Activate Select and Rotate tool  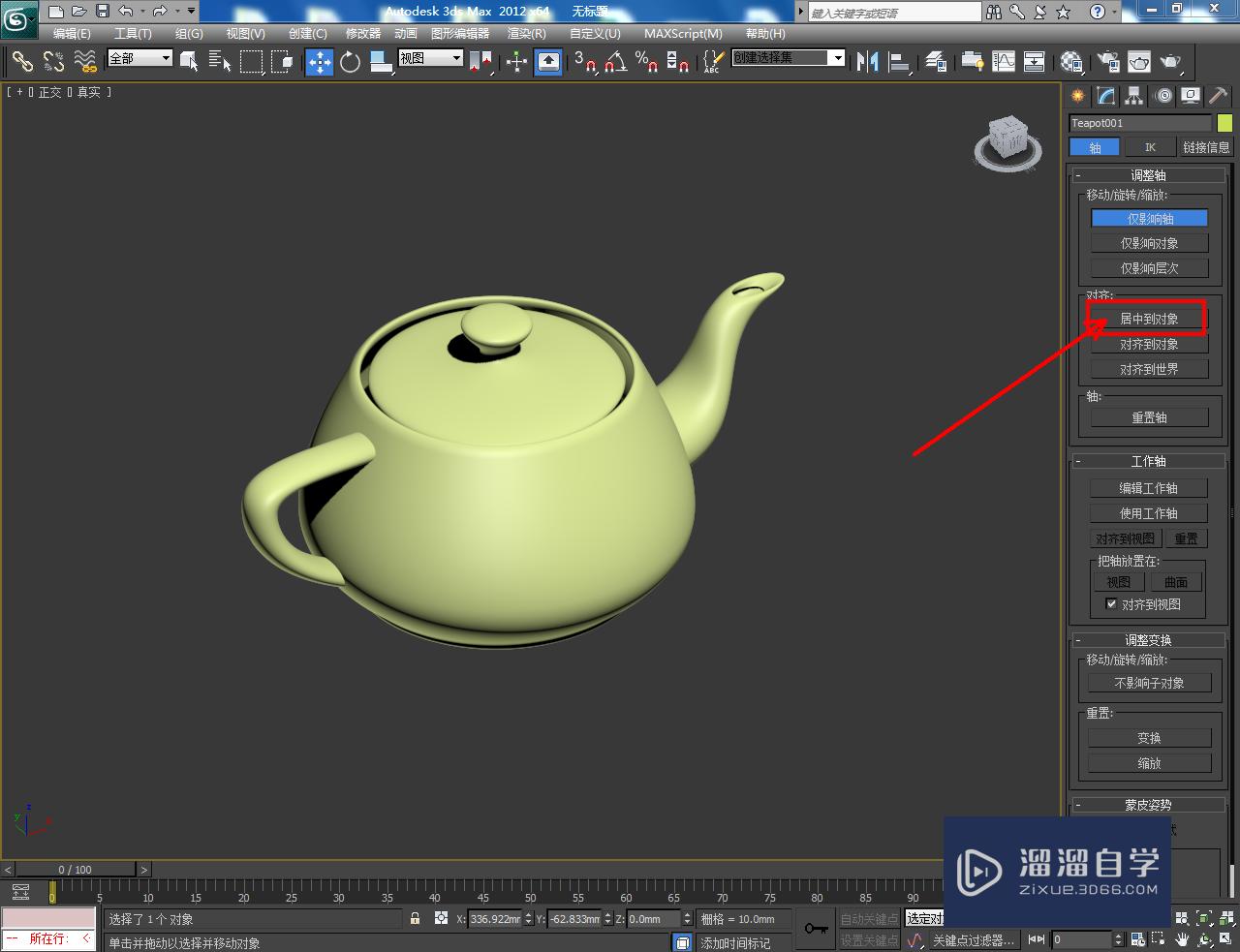351,62
